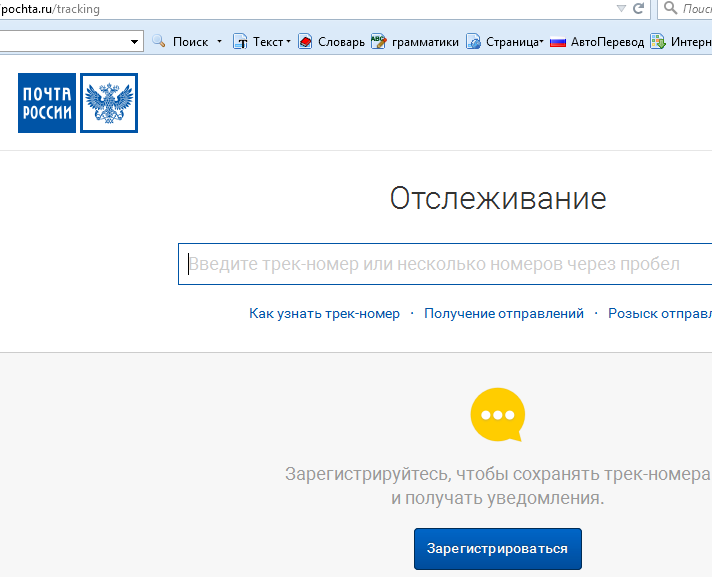The height and width of the screenshot is (577, 712).
Task: Click the Текст toolbar icon
Action: (x=240, y=42)
